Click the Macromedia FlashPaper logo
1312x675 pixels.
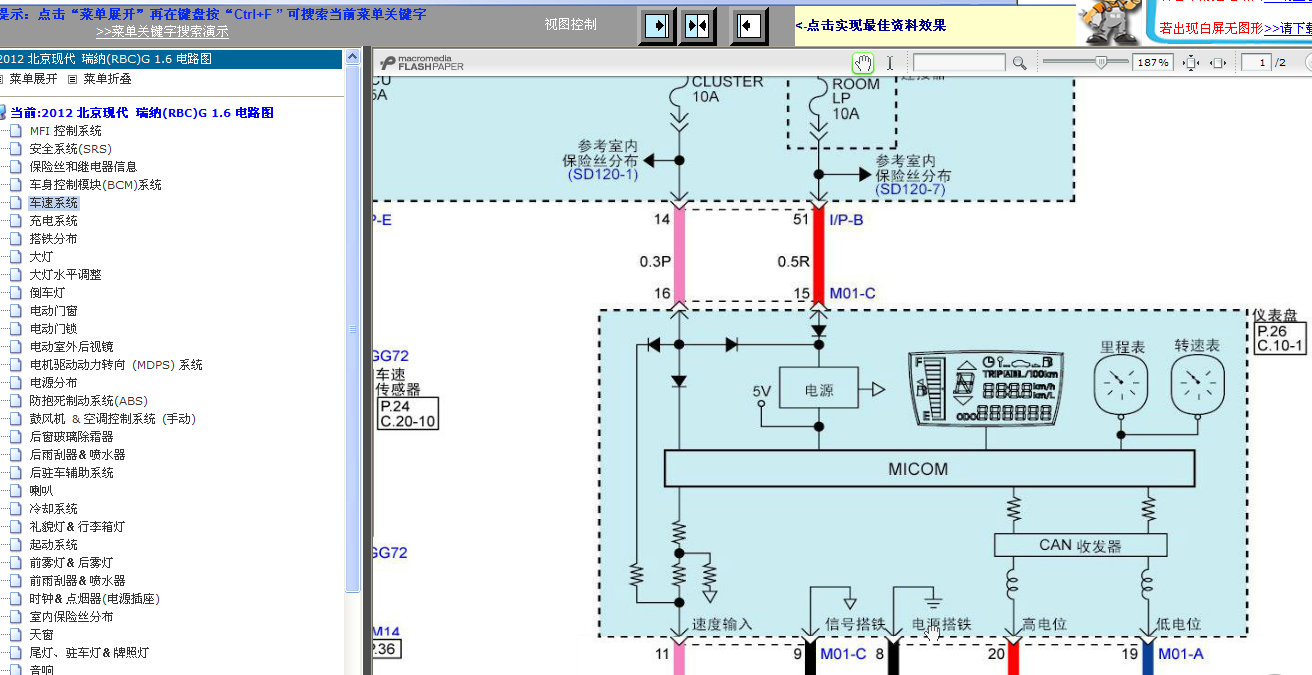[422, 63]
